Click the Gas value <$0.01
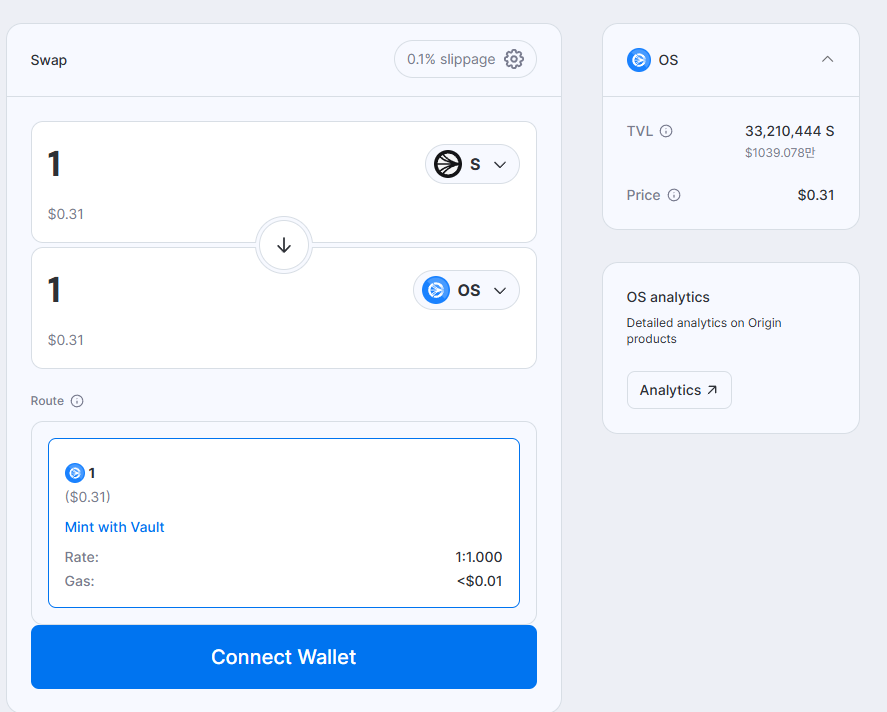This screenshot has width=887, height=712. click(x=479, y=581)
